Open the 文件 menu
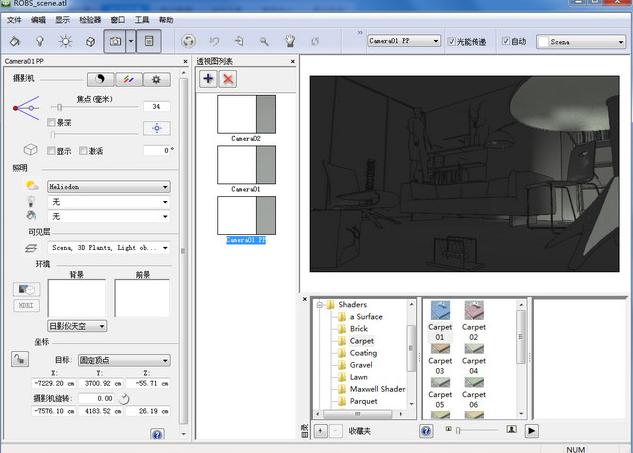633x453 pixels. pyautogui.click(x=14, y=20)
